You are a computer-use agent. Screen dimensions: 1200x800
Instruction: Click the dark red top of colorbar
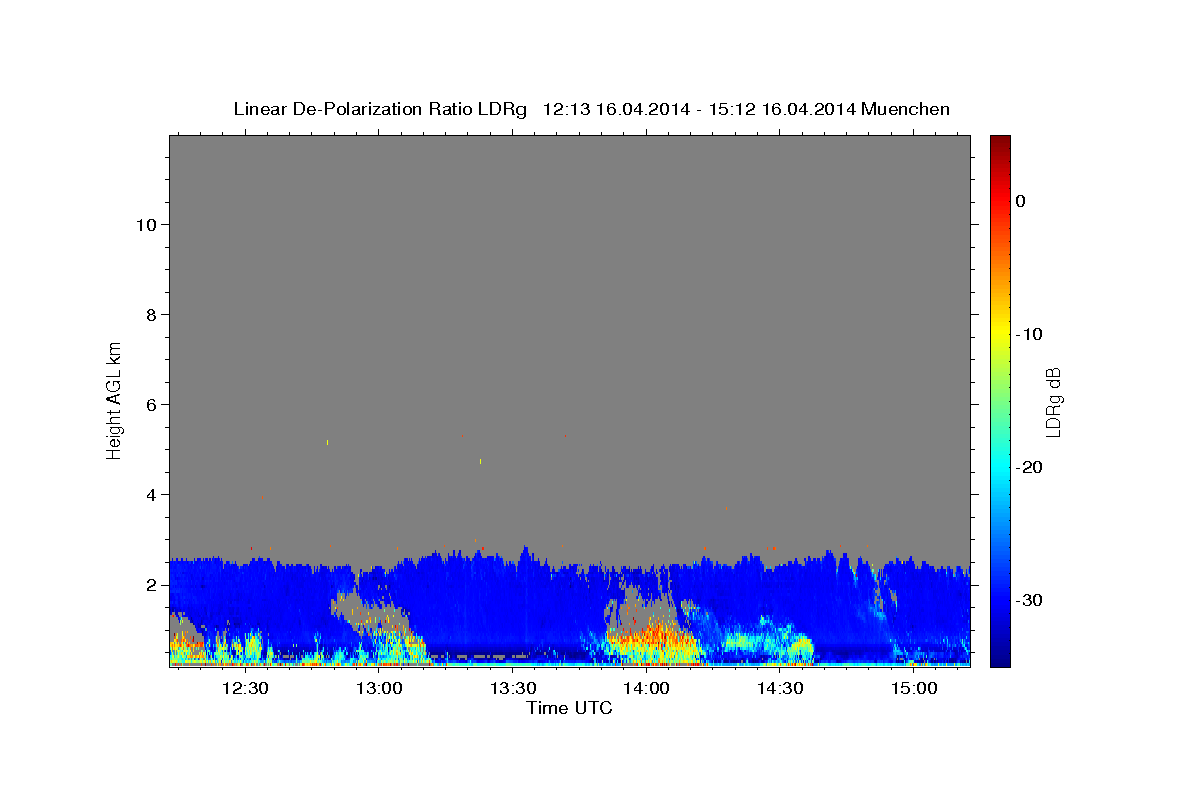tap(1000, 145)
